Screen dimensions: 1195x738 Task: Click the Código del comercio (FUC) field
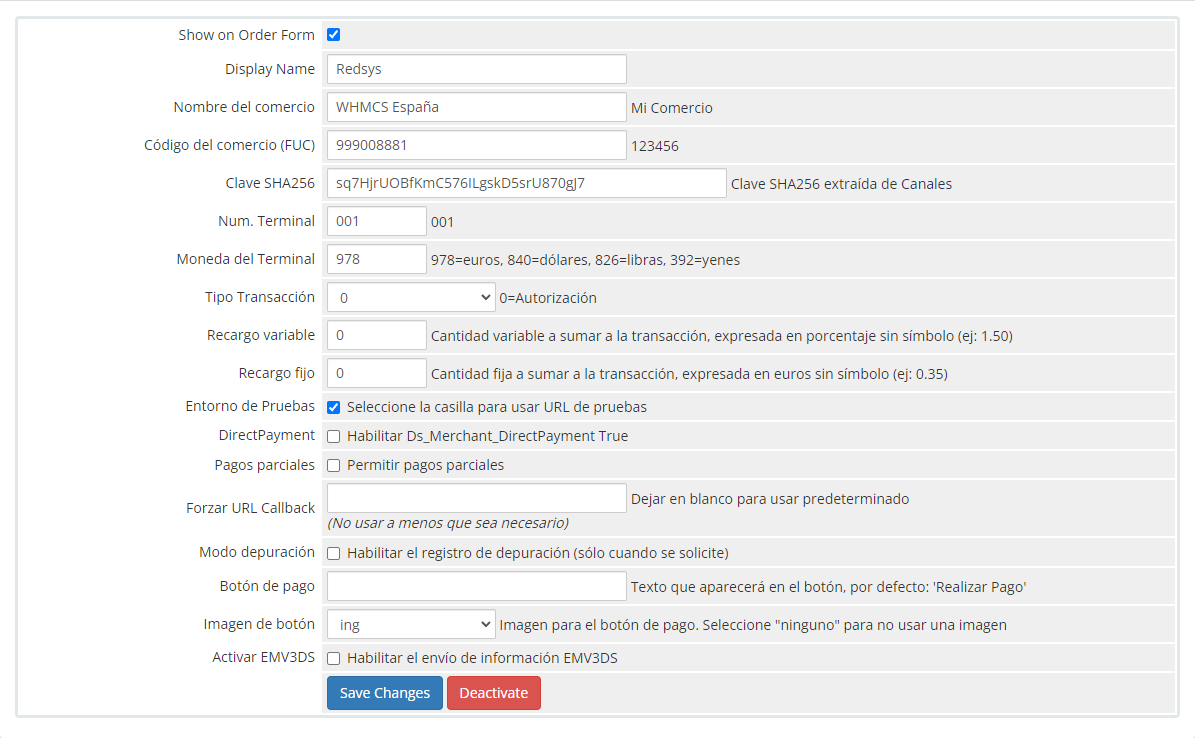pos(476,145)
